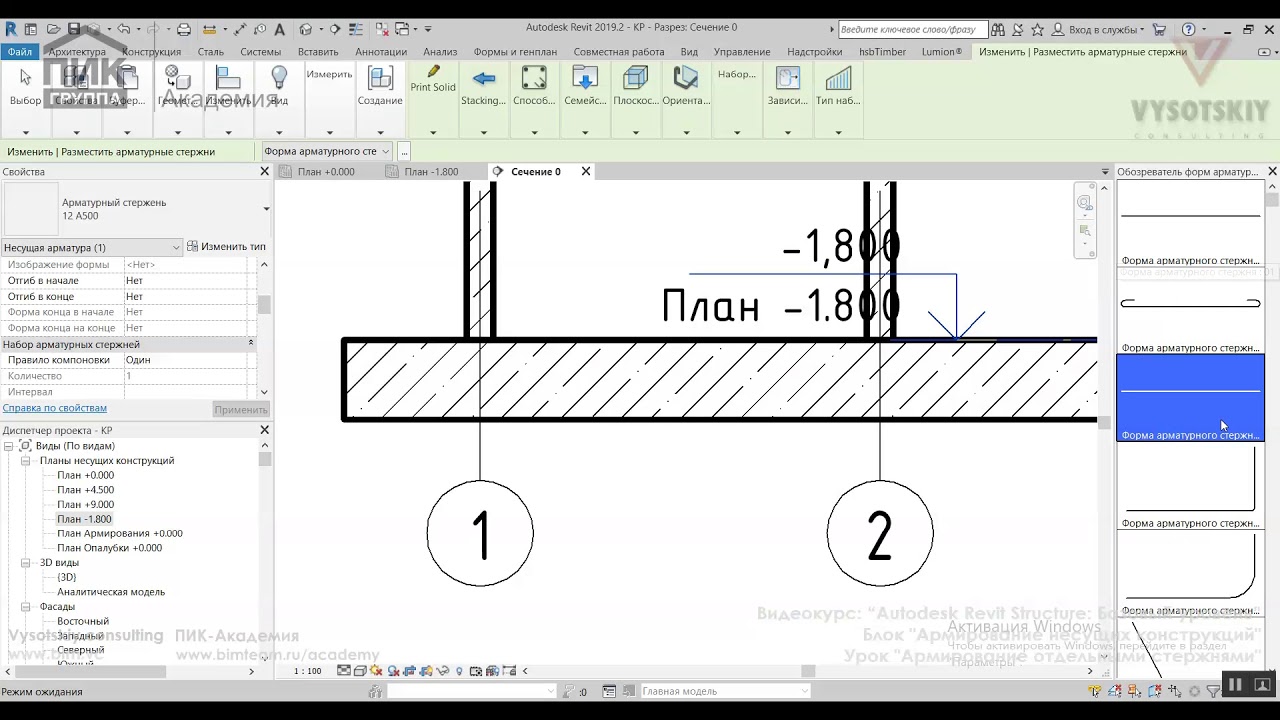1280x720 pixels.
Task: Switch to the План -1.800 view tab
Action: pyautogui.click(x=431, y=172)
